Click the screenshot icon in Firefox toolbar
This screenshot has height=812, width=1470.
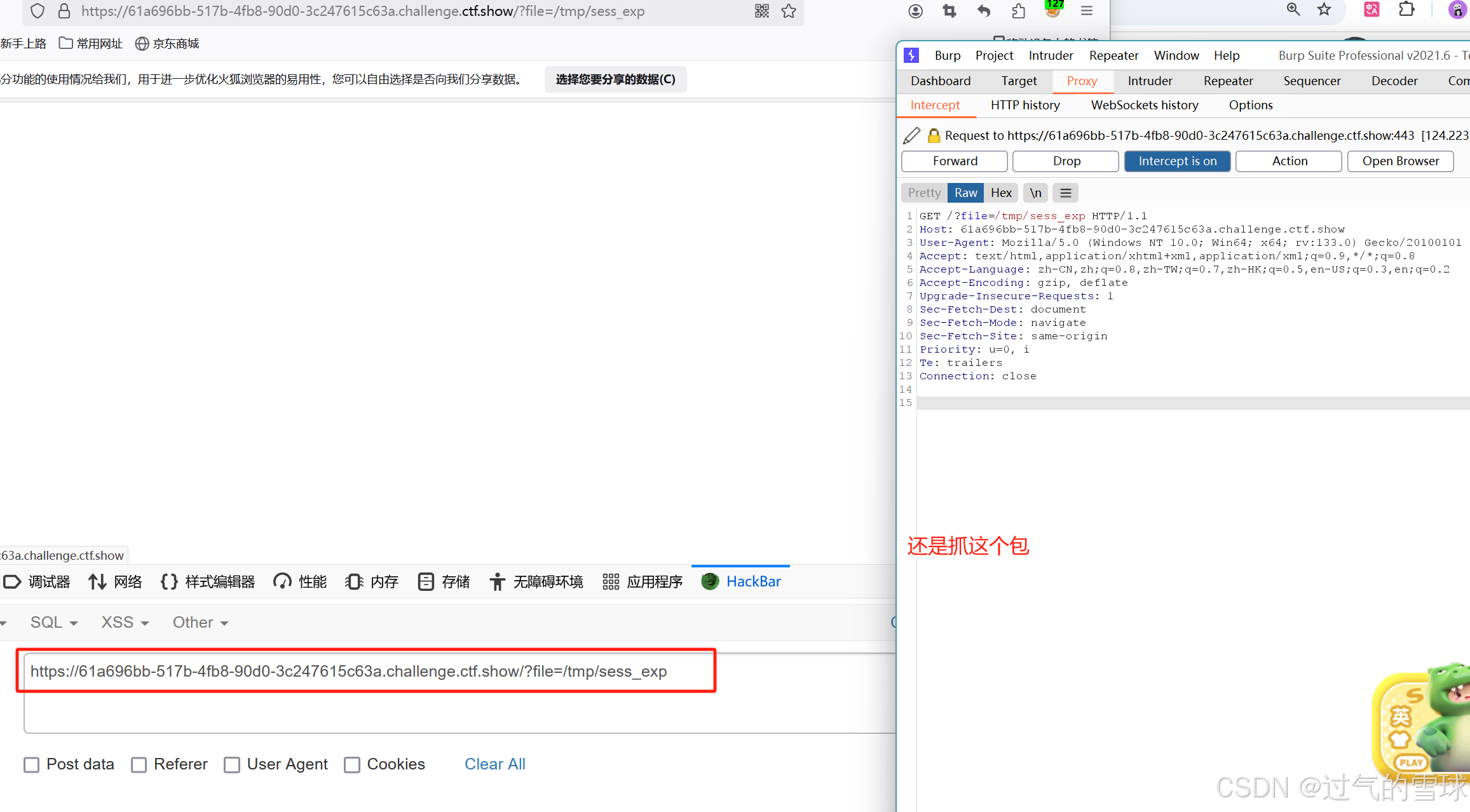pyautogui.click(x=949, y=11)
